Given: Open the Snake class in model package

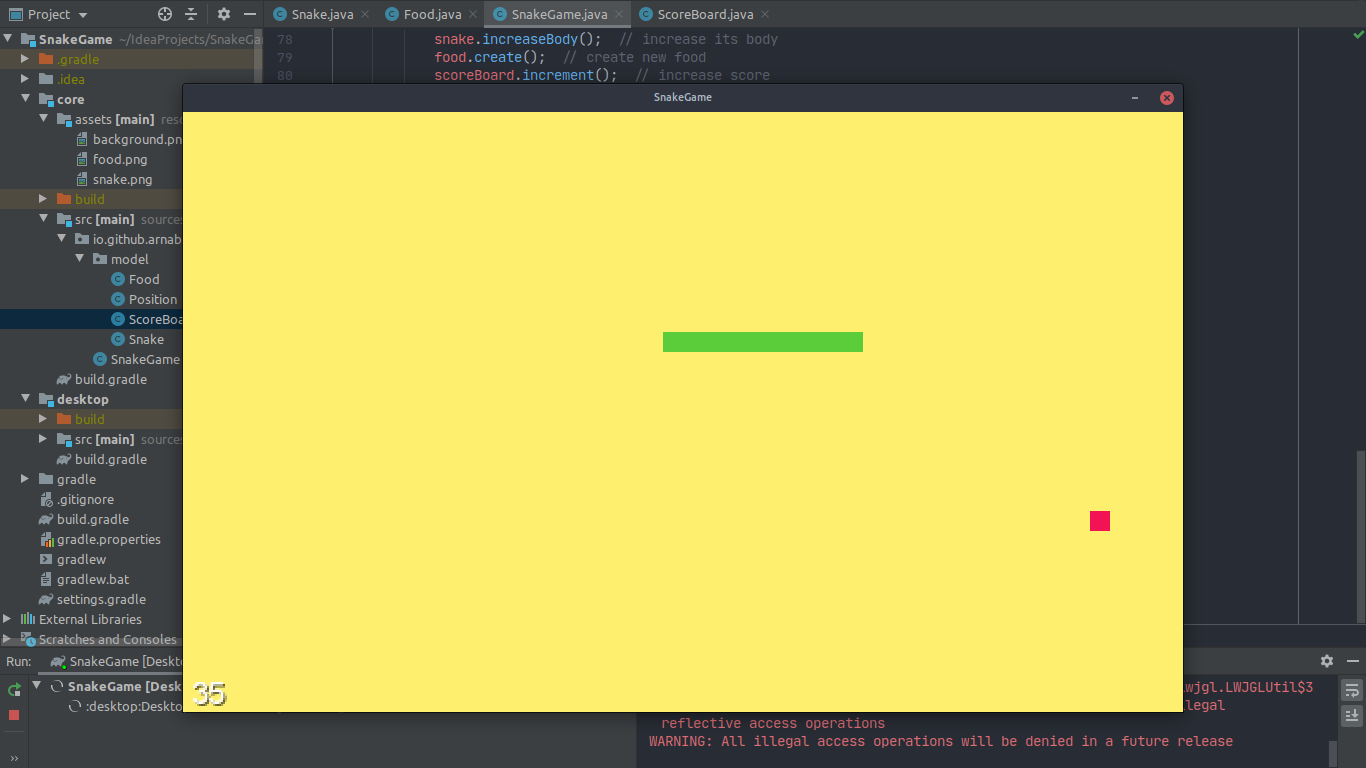Looking at the screenshot, I should 138,339.
